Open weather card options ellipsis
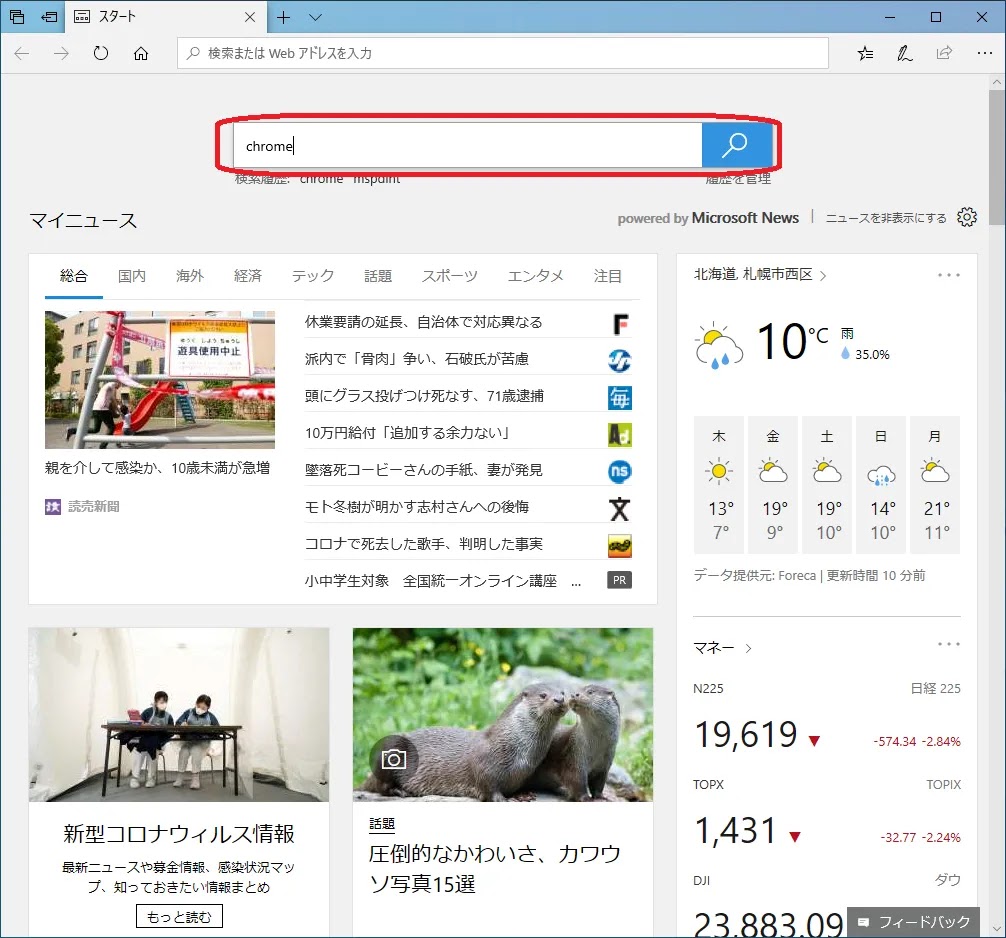 tap(948, 275)
